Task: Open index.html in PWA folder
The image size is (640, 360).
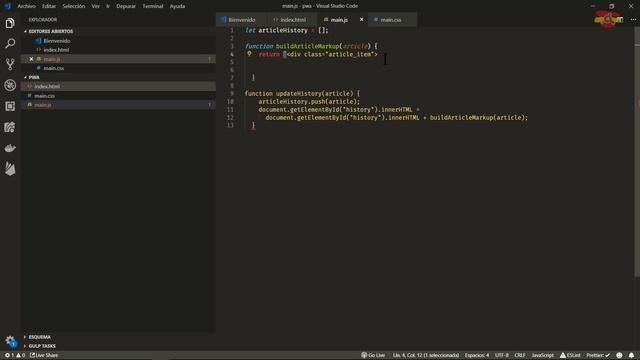Action: pos(47,87)
